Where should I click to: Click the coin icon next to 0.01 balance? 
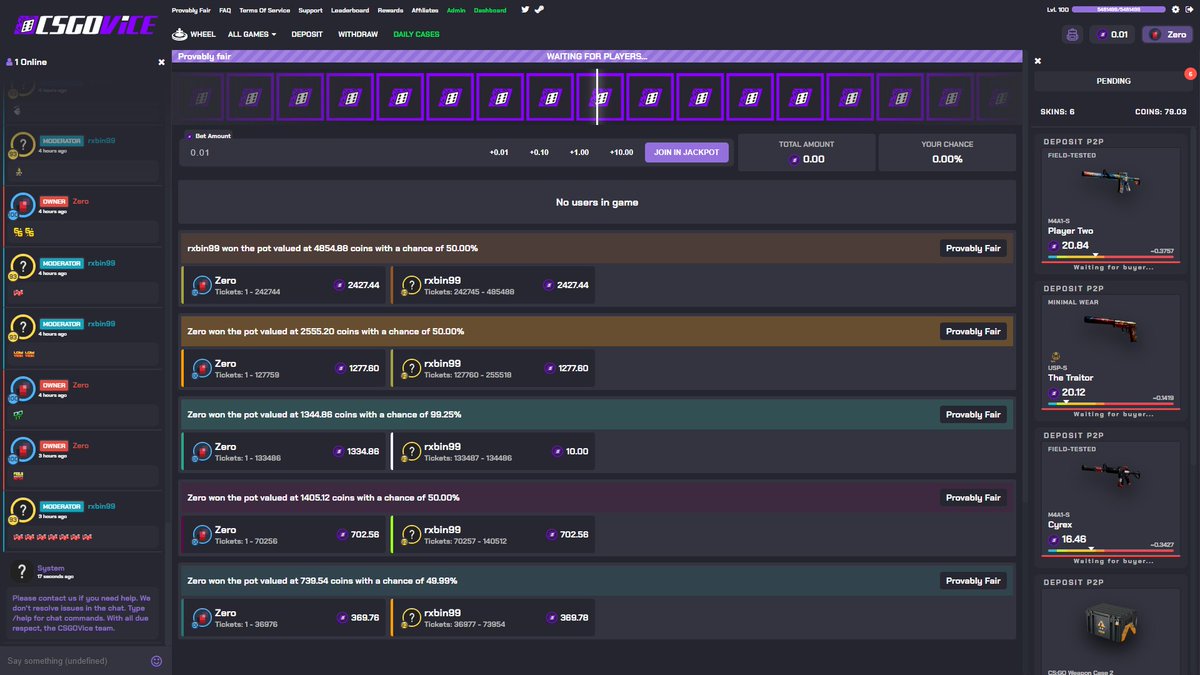(x=1103, y=35)
